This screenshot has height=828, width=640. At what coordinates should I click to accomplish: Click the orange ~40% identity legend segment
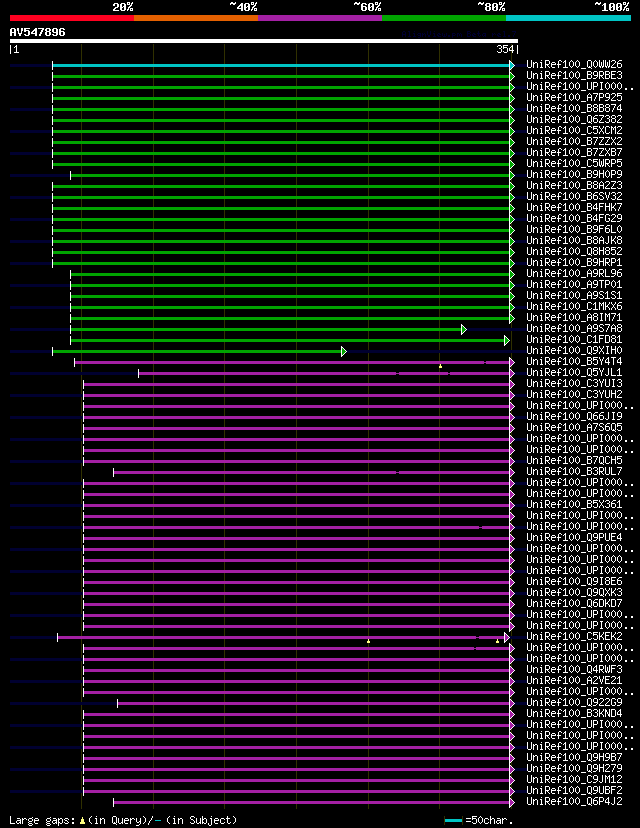tap(196, 18)
